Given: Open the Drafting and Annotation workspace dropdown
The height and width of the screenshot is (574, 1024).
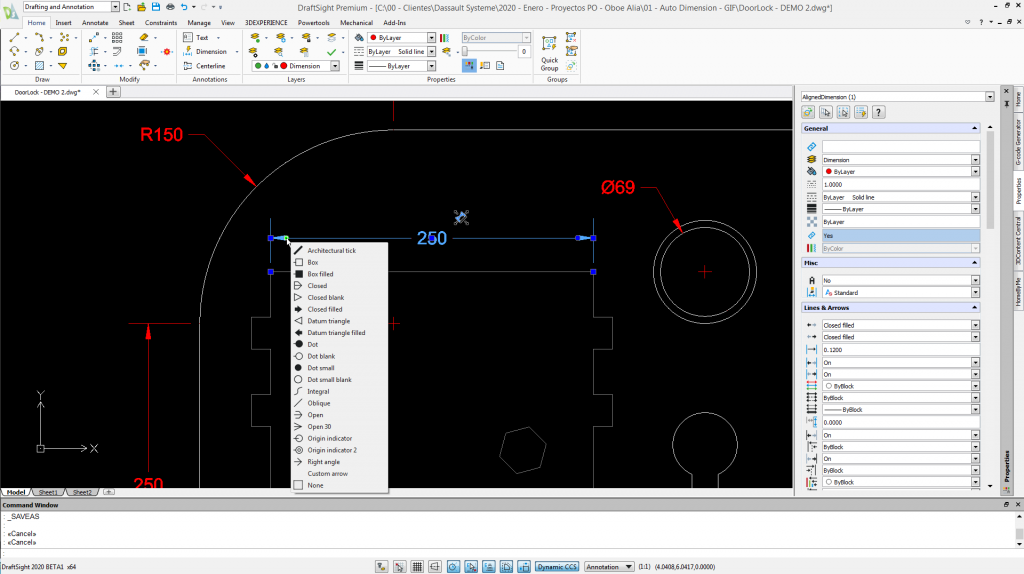Looking at the screenshot, I should pos(117,7).
